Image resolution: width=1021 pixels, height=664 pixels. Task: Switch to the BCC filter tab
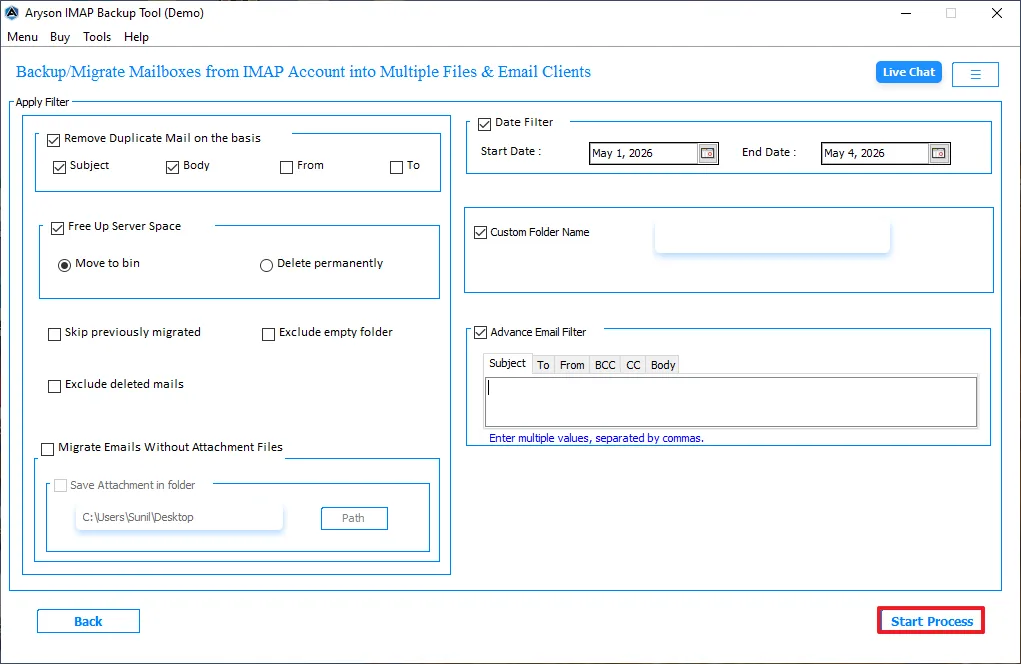[x=605, y=365]
